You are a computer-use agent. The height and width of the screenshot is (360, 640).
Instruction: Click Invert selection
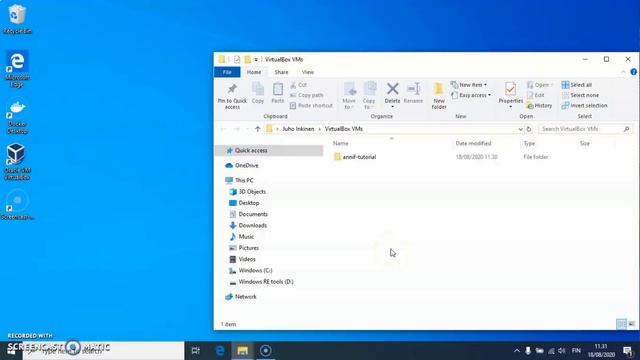point(584,105)
